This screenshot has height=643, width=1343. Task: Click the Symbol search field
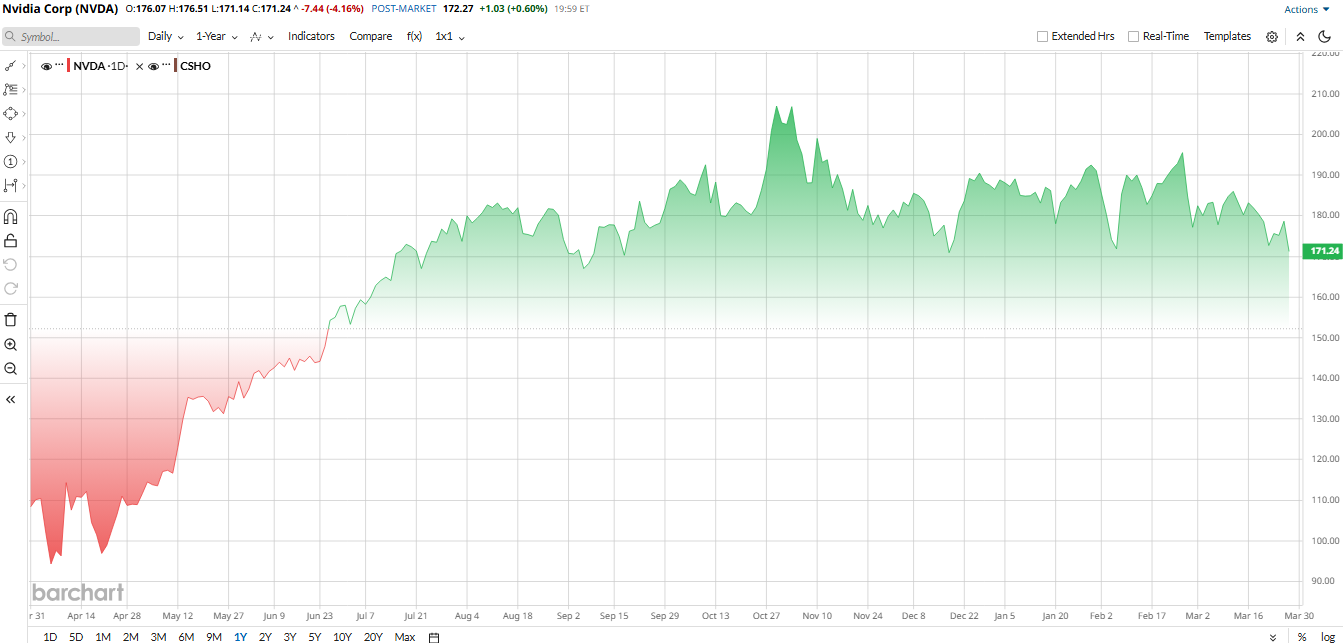[71, 36]
